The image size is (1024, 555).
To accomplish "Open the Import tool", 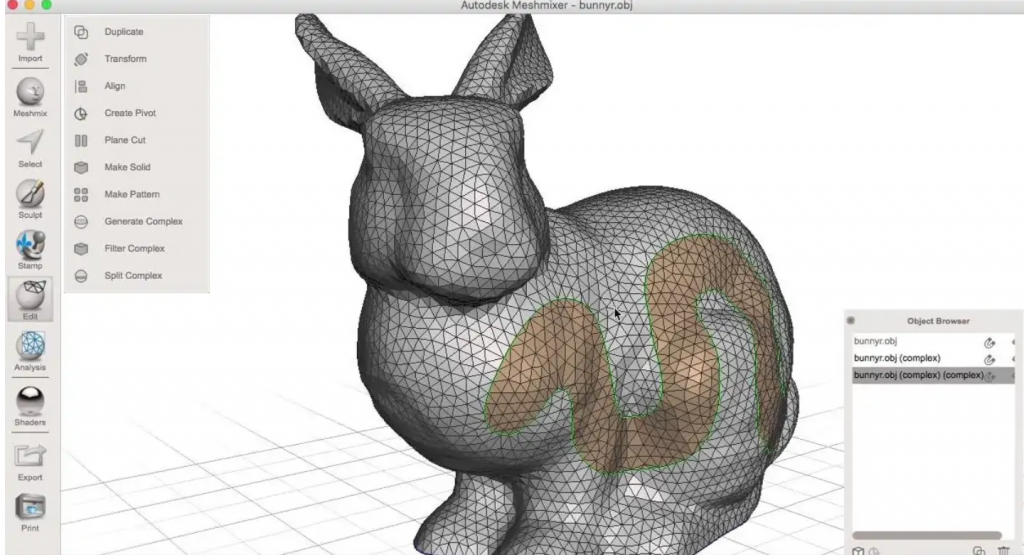I will coord(30,42).
